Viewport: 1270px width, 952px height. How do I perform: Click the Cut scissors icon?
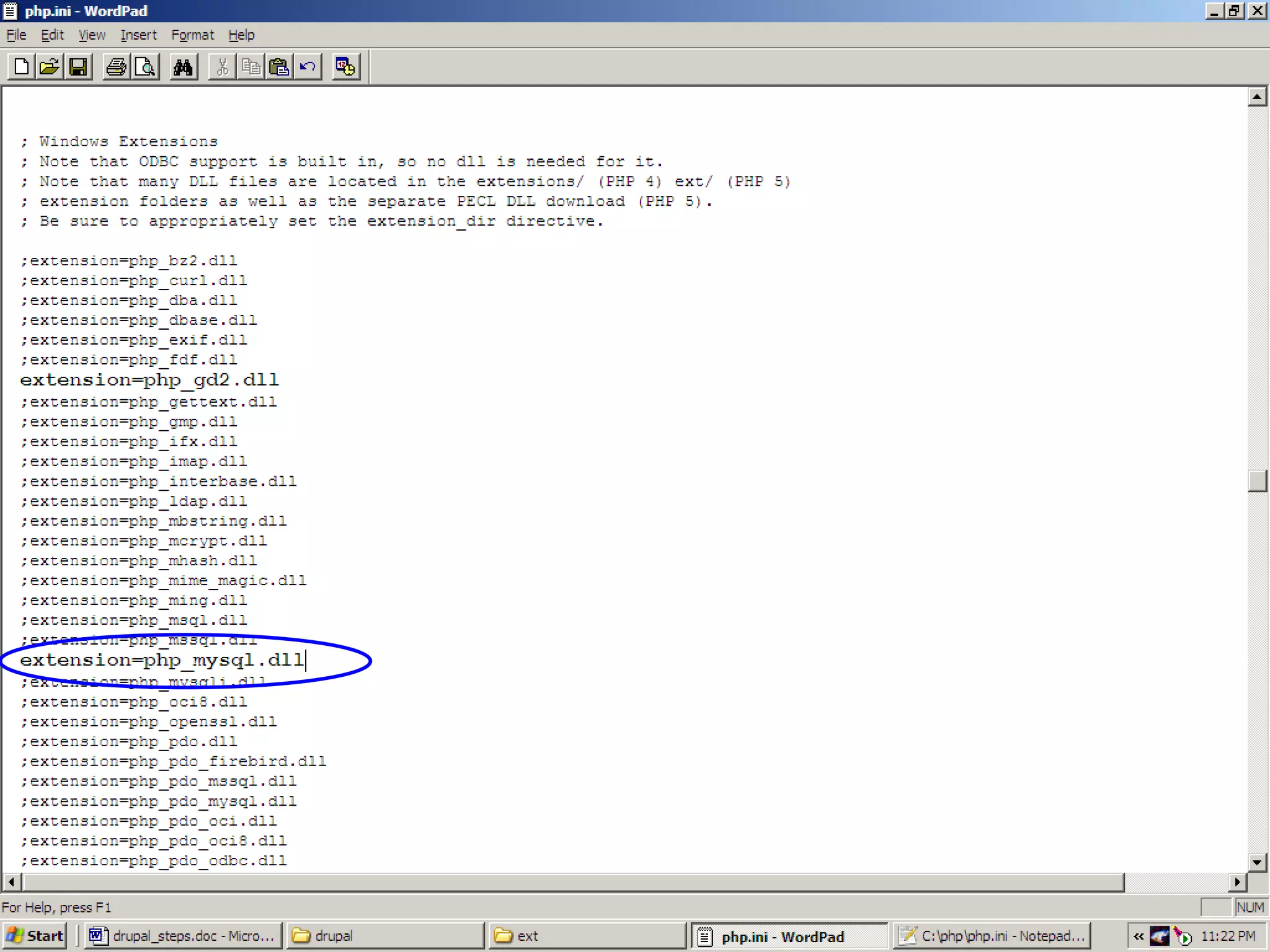coord(222,67)
